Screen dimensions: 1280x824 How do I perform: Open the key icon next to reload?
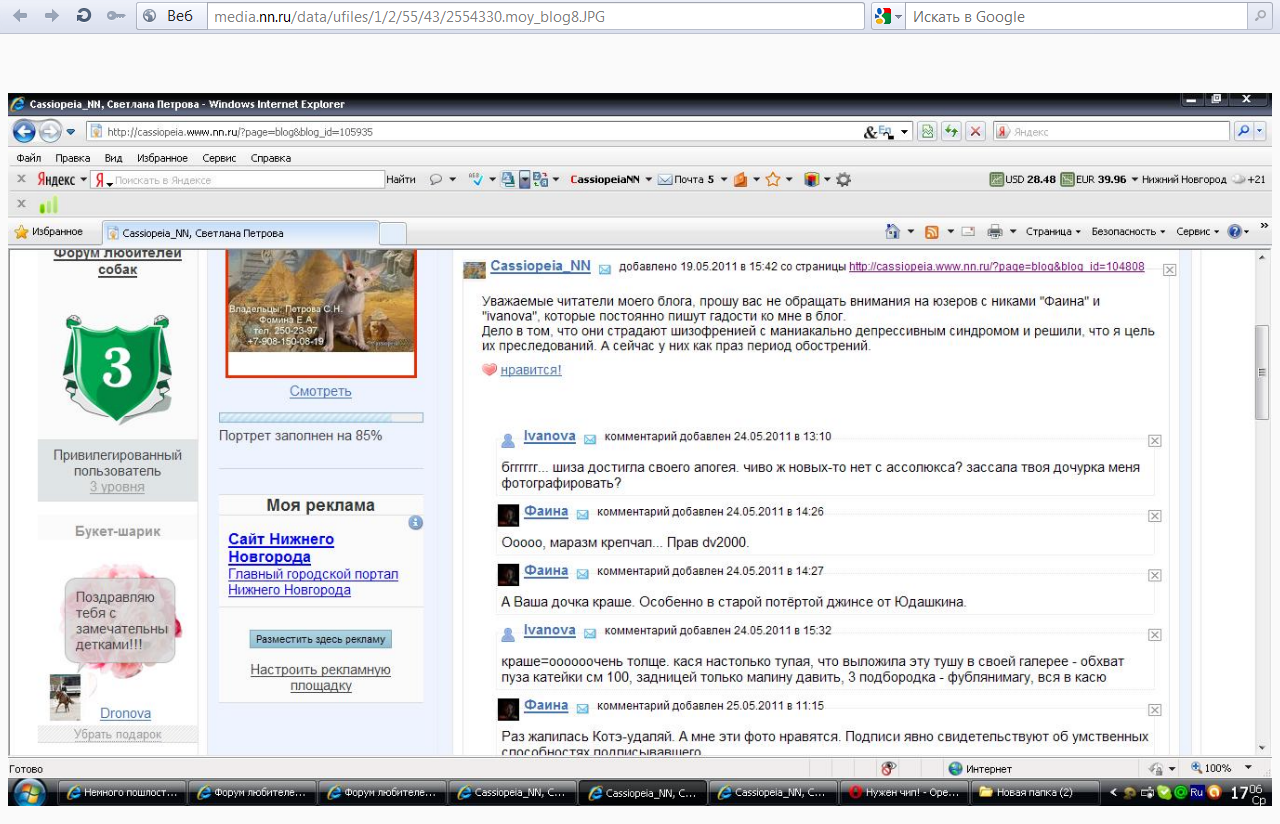pyautogui.click(x=116, y=16)
